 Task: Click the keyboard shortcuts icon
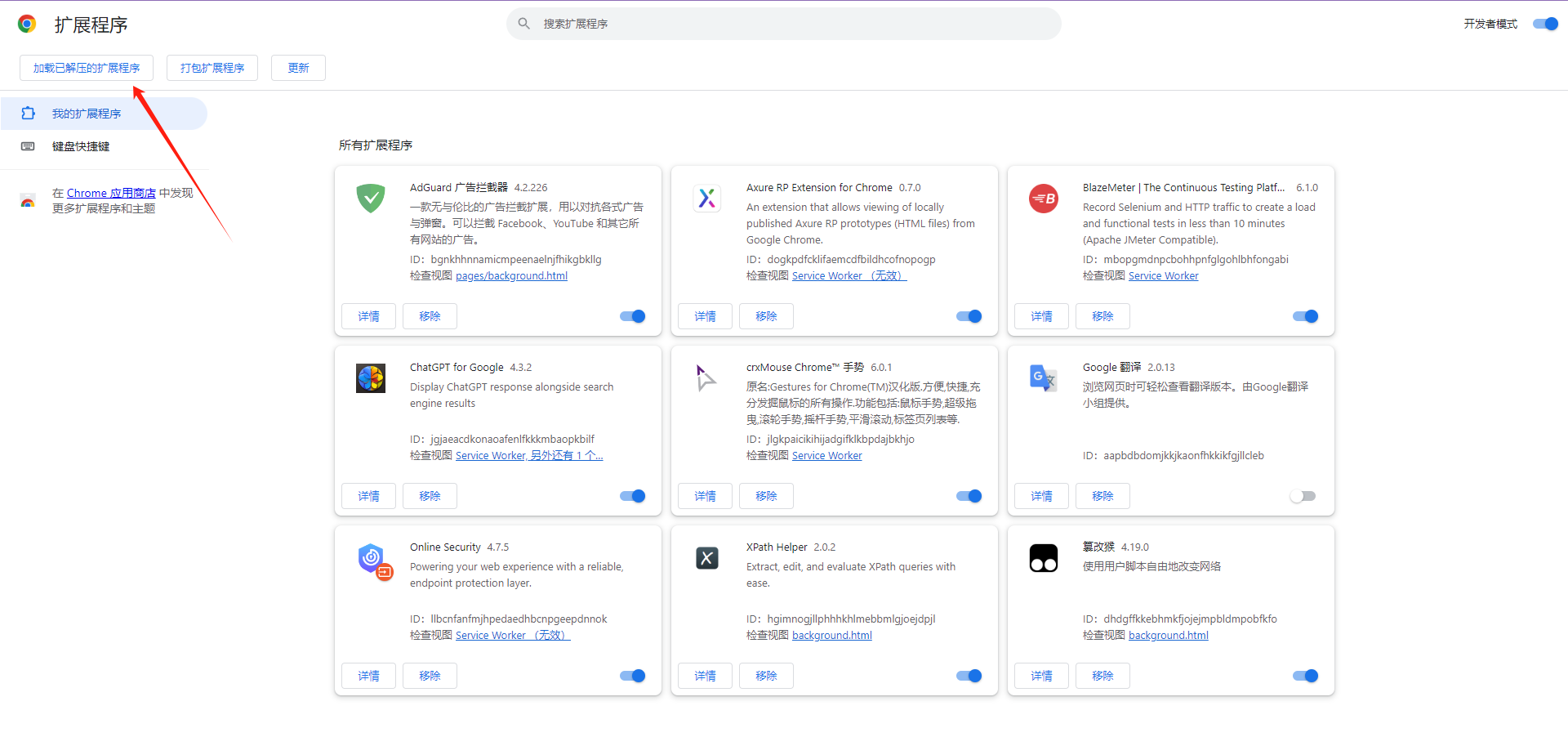click(x=28, y=146)
